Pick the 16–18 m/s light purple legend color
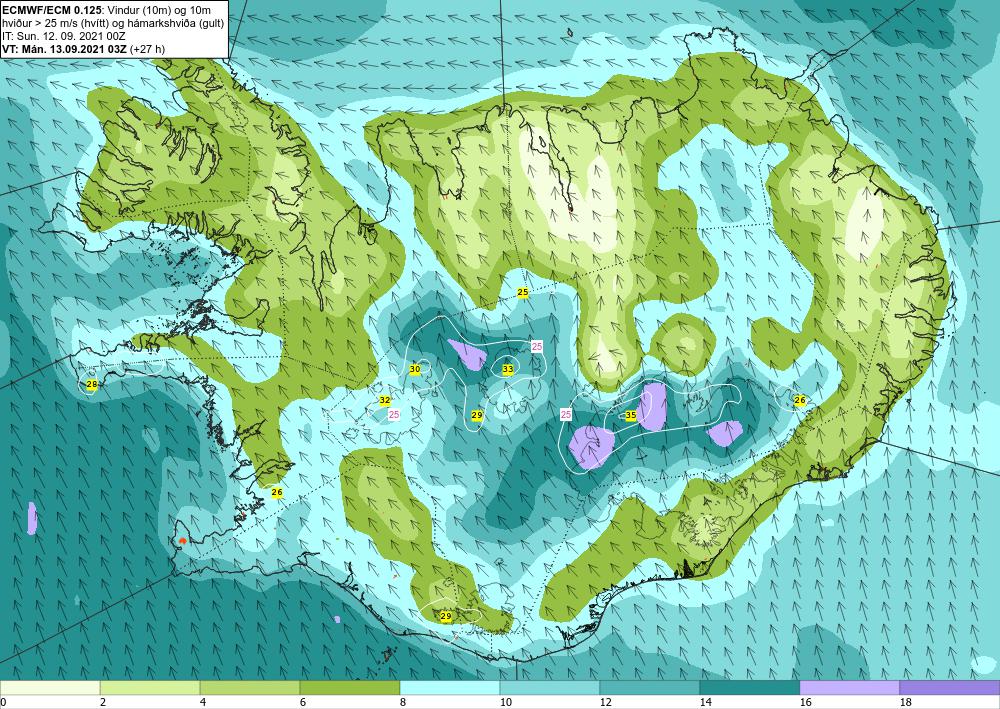 pyautogui.click(x=849, y=687)
